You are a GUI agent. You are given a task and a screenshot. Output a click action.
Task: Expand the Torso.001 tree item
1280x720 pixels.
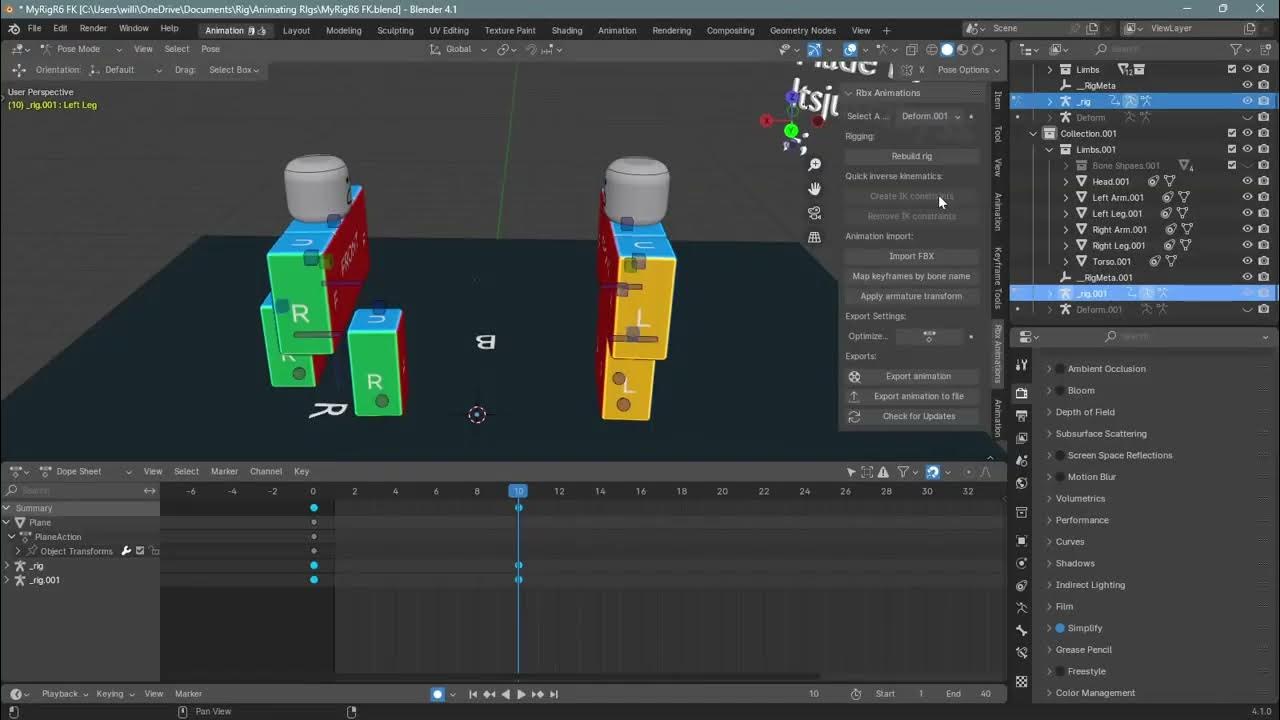(x=1066, y=262)
